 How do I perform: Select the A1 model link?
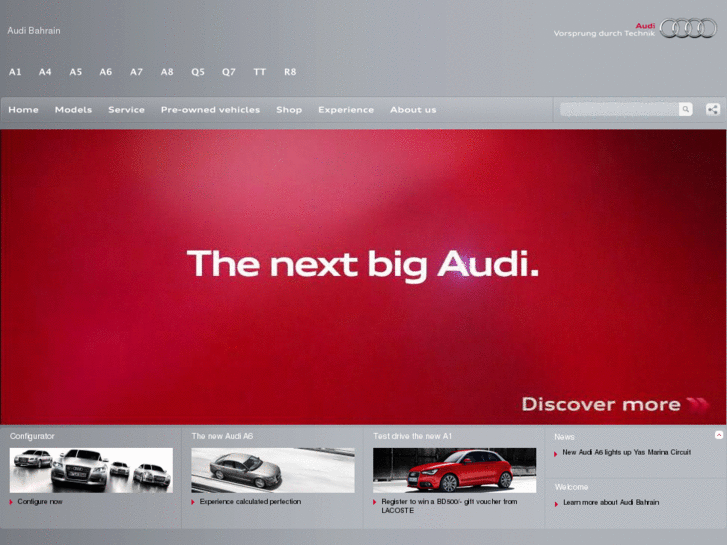click(x=15, y=72)
